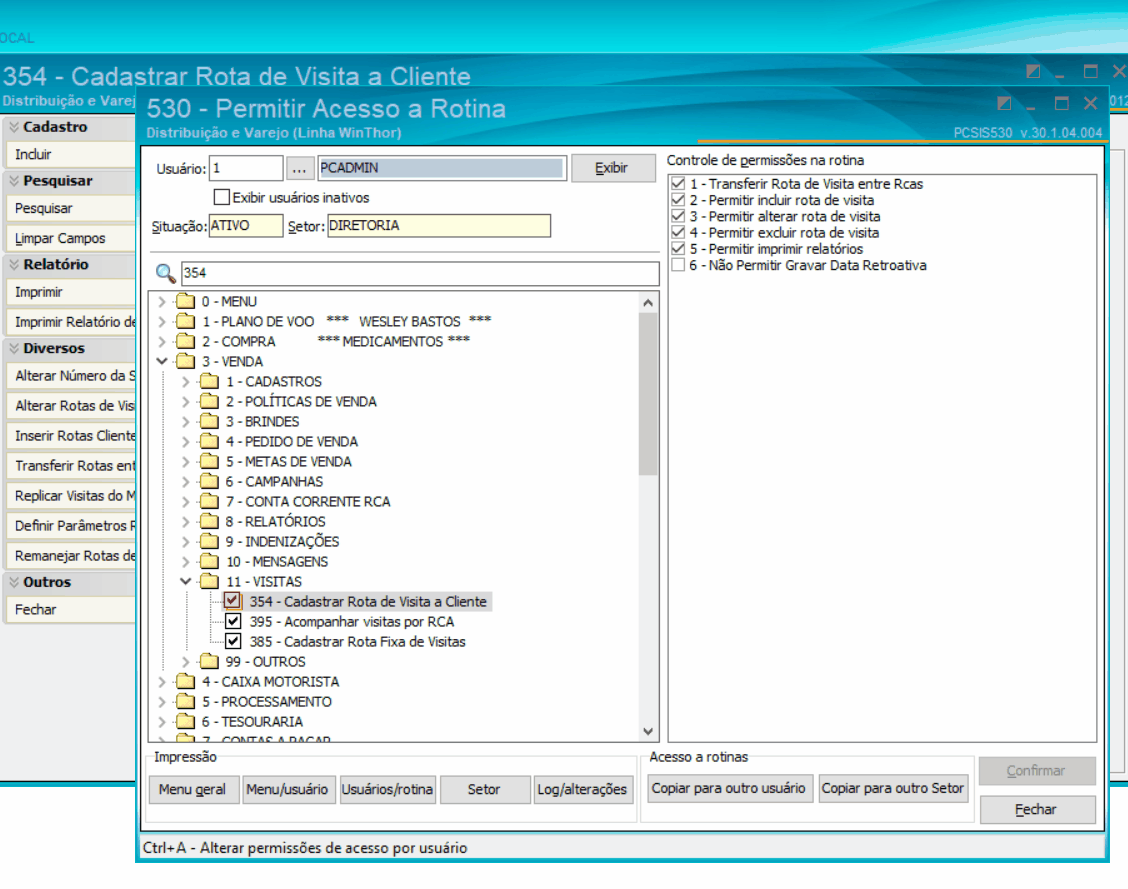Click the Log/alterações button
1128x889 pixels.
coord(583,789)
